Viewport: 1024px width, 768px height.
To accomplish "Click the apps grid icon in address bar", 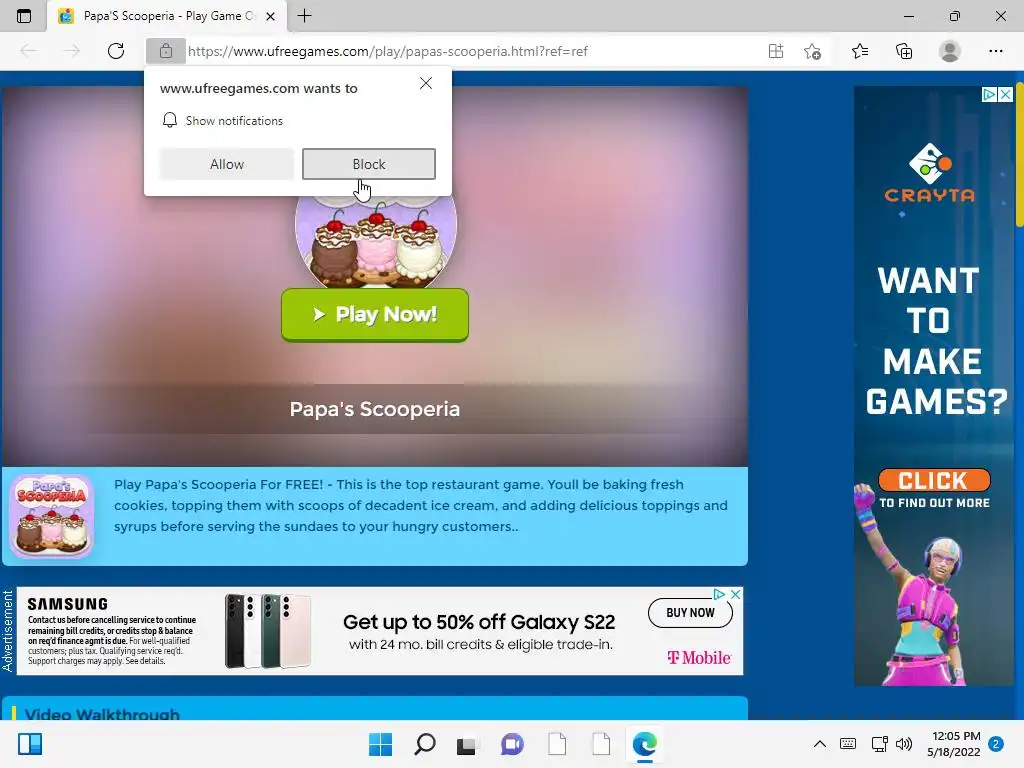I will [x=776, y=51].
